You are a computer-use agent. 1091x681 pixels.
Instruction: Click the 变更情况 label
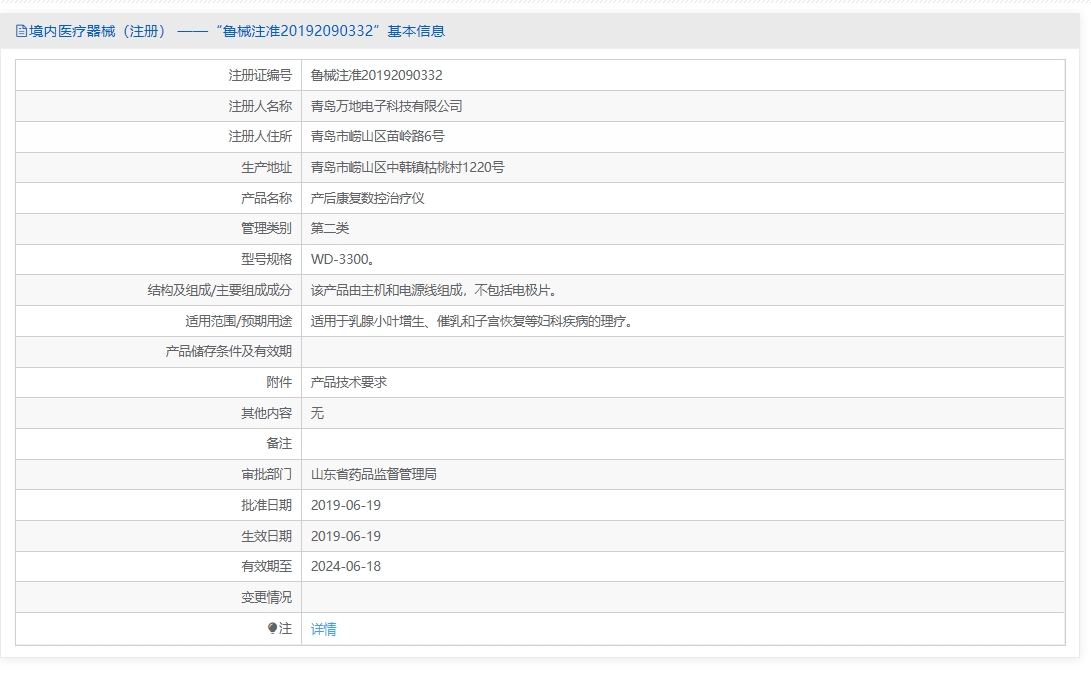(266, 598)
